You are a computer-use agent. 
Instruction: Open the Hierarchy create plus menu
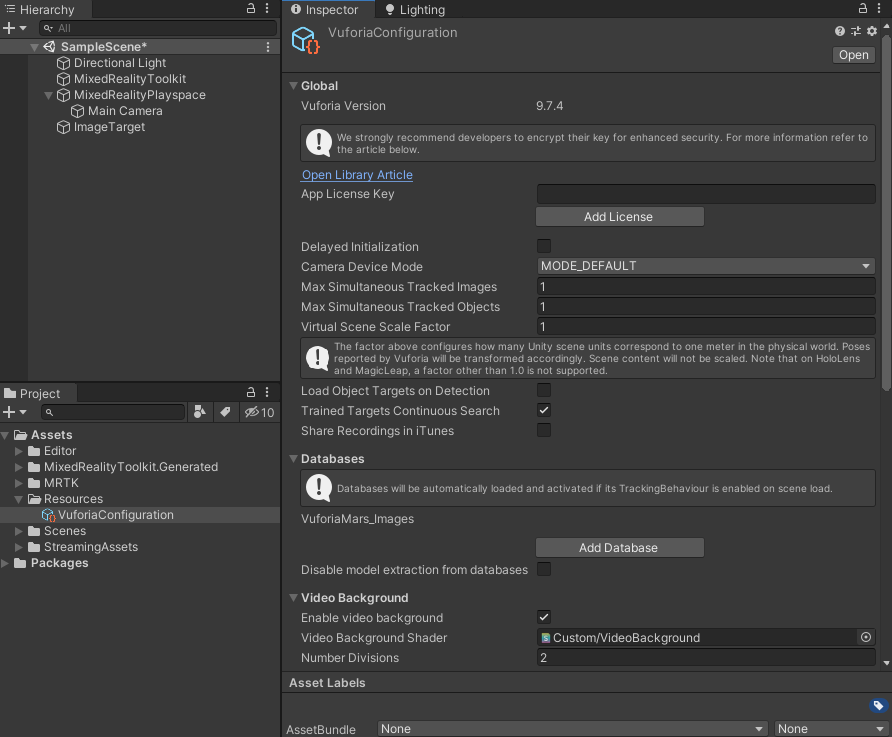(x=14, y=28)
